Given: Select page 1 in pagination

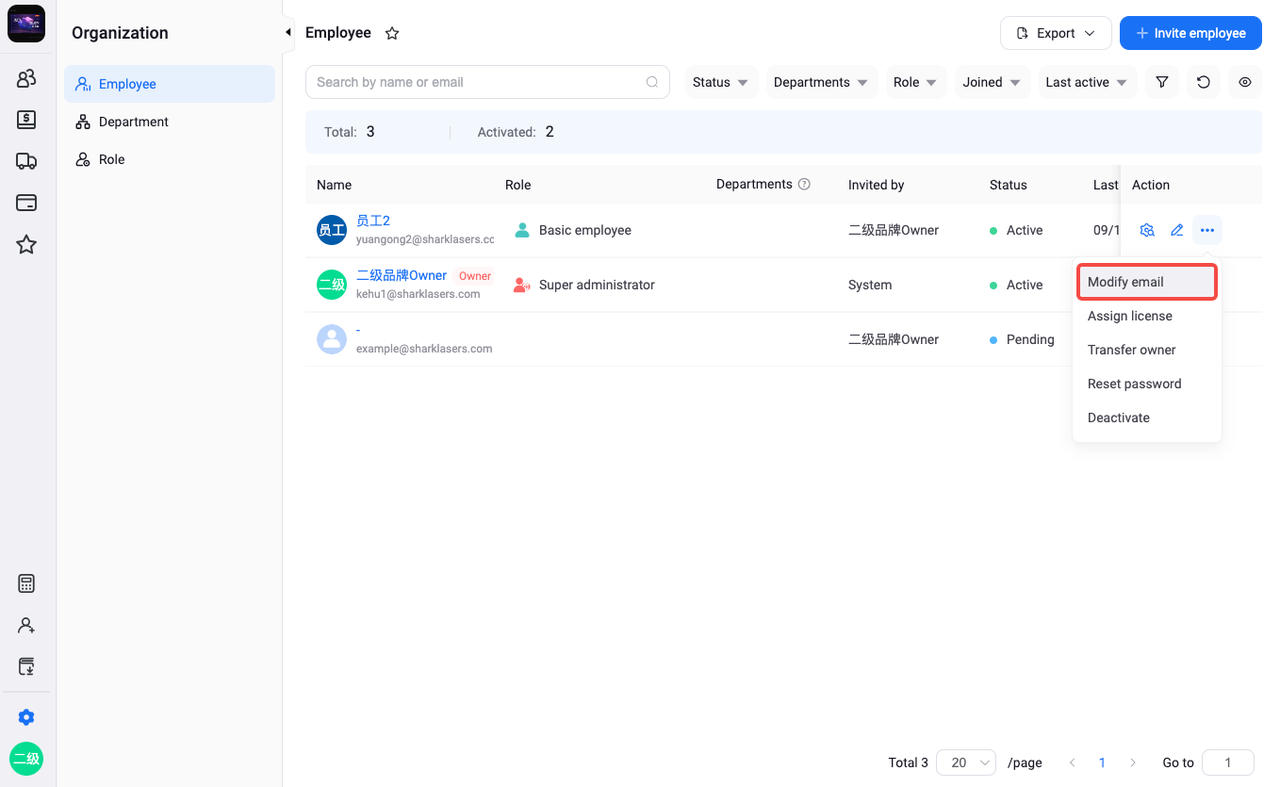Looking at the screenshot, I should click(1102, 762).
